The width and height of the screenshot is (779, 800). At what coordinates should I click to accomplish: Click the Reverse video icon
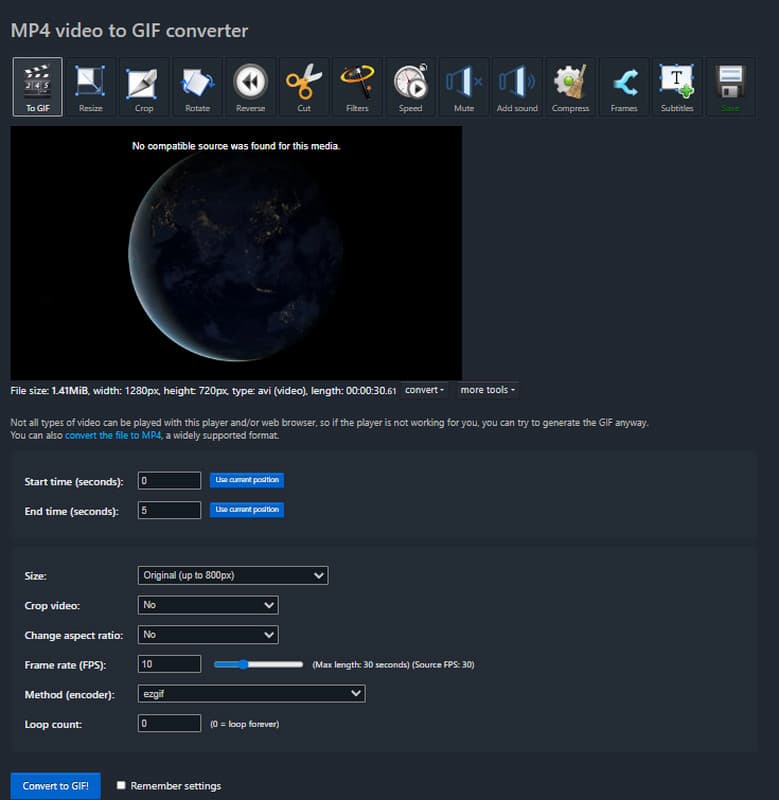click(x=250, y=86)
